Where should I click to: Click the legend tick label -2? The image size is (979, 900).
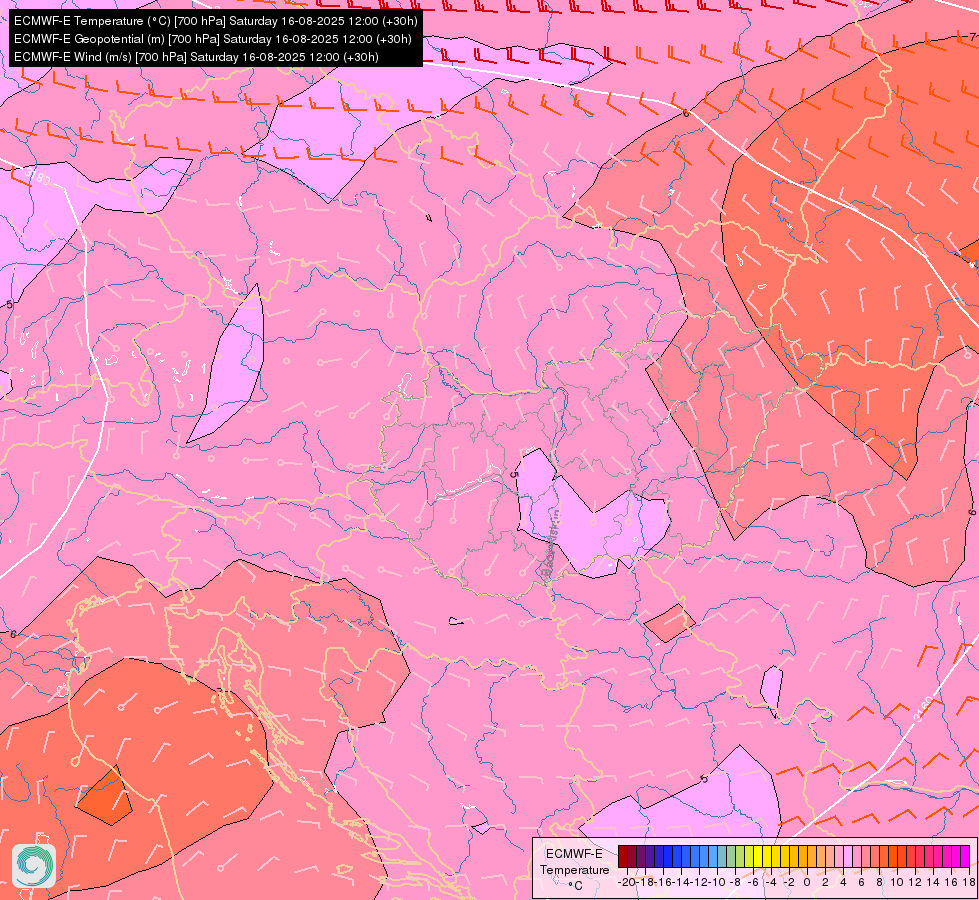click(790, 883)
